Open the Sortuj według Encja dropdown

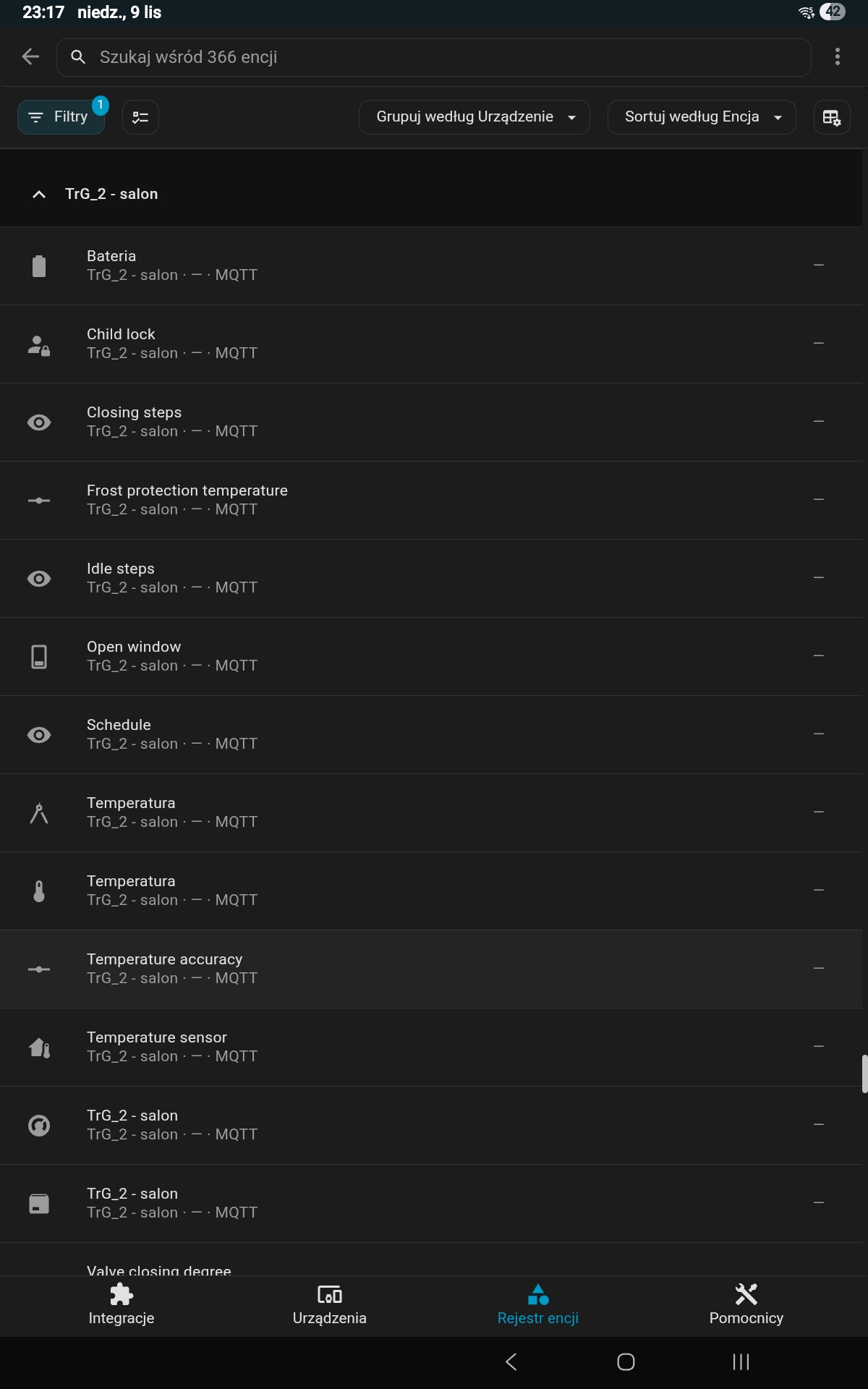702,117
